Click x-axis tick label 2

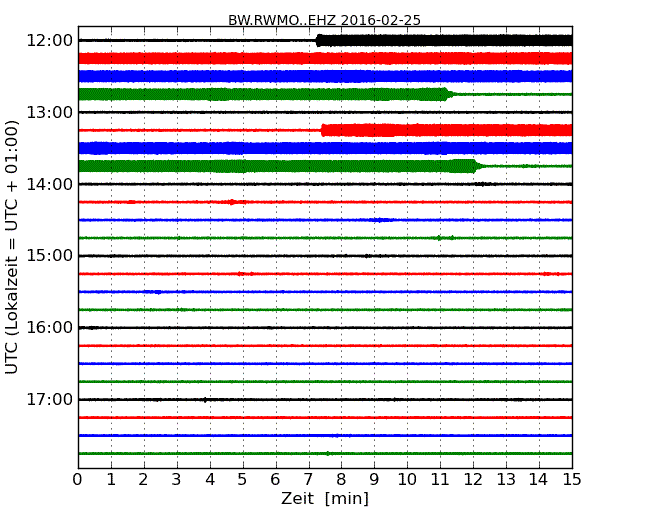click(143, 480)
